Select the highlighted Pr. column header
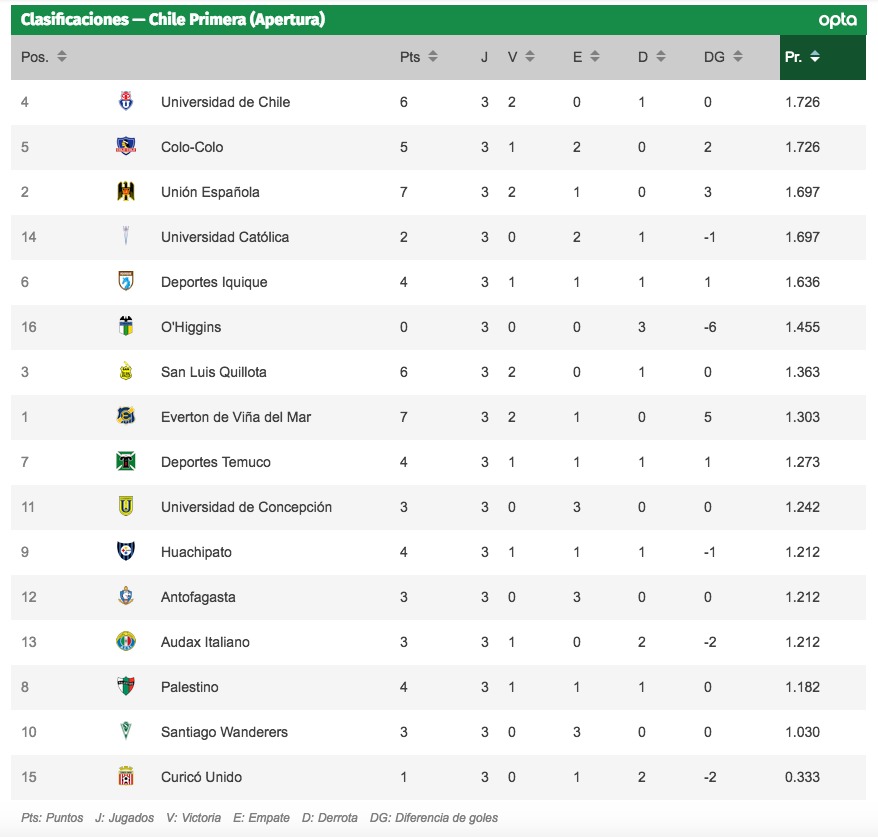Viewport: 878px width, 837px height. 823,57
